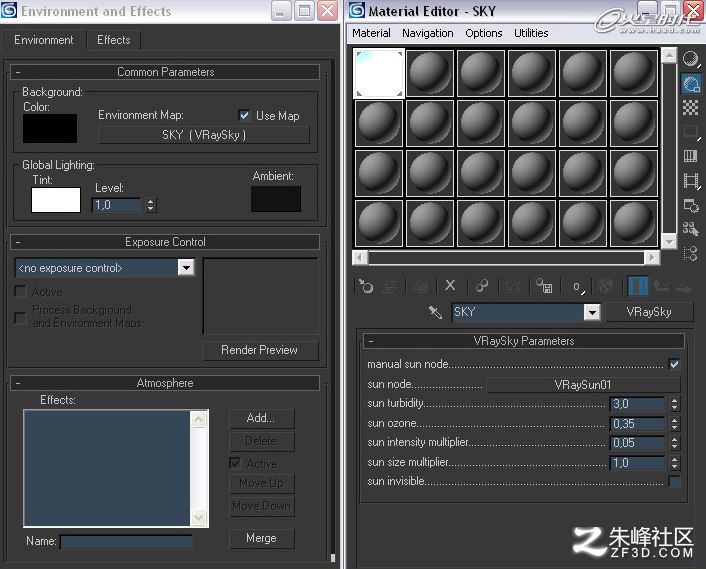Click the Ambient color swatch

[276, 199]
